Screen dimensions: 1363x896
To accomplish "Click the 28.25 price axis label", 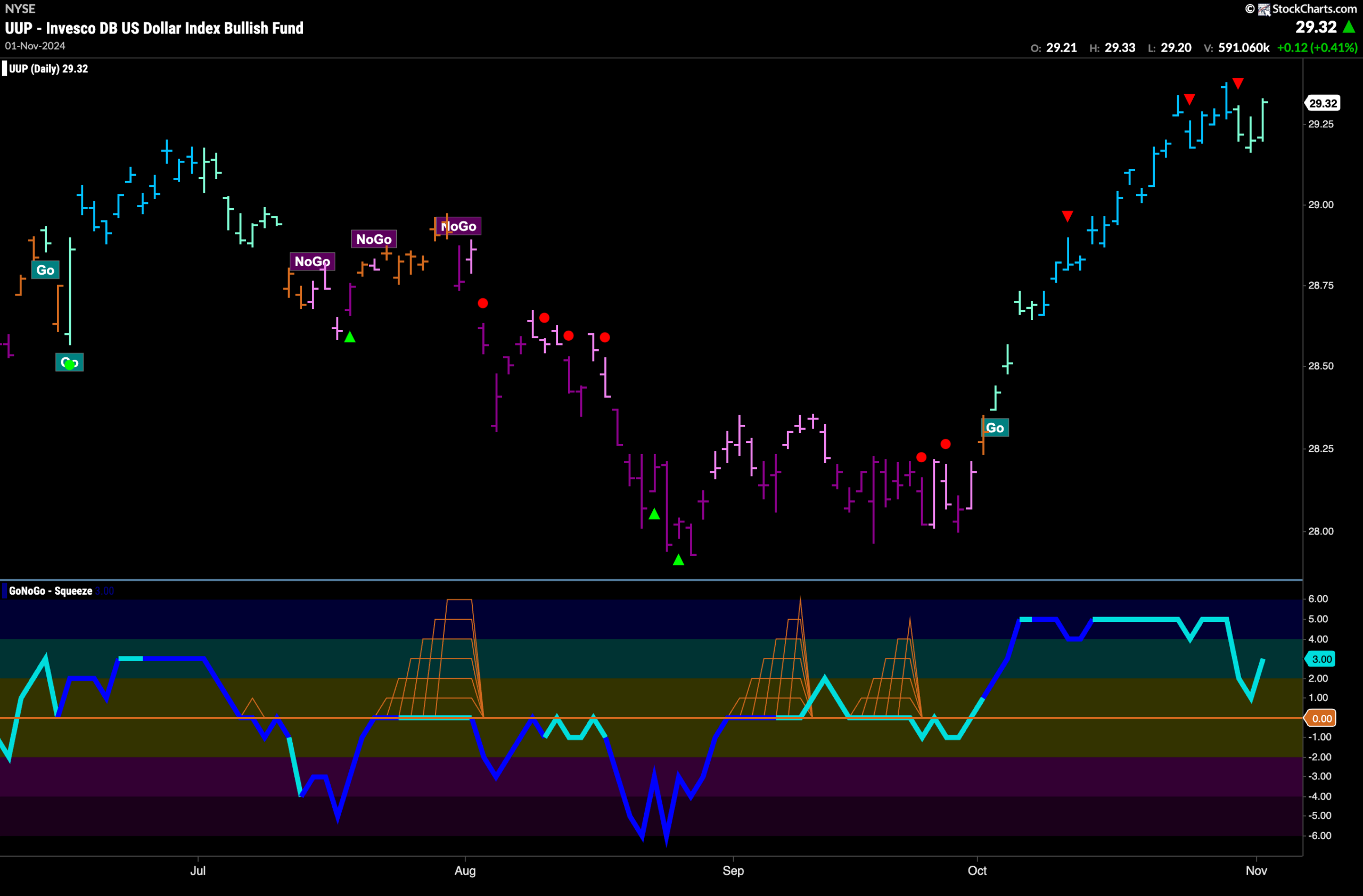I will point(1321,448).
